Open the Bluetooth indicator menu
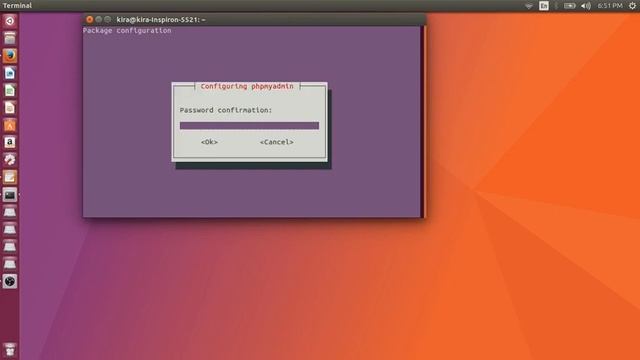Image resolution: width=640 pixels, height=360 pixels. (556, 6)
